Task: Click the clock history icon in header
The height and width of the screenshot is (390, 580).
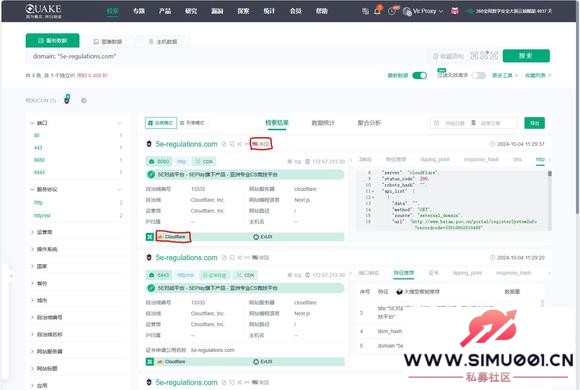Action: [x=392, y=11]
